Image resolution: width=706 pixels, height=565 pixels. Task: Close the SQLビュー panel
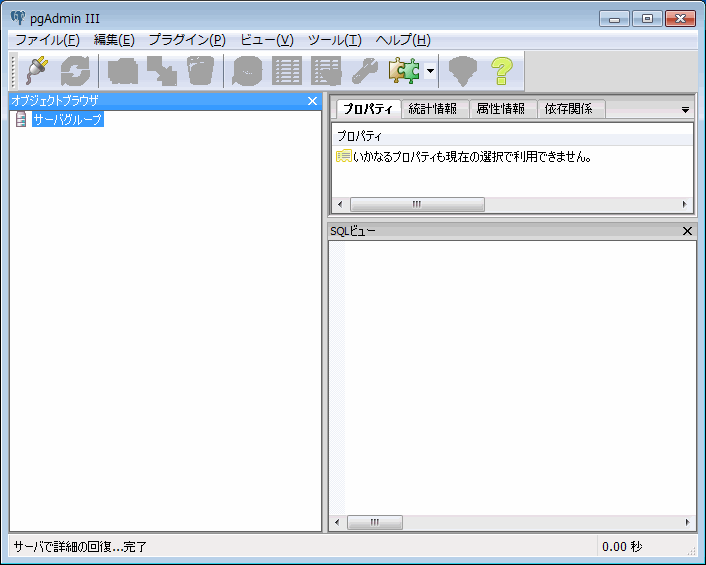[687, 231]
